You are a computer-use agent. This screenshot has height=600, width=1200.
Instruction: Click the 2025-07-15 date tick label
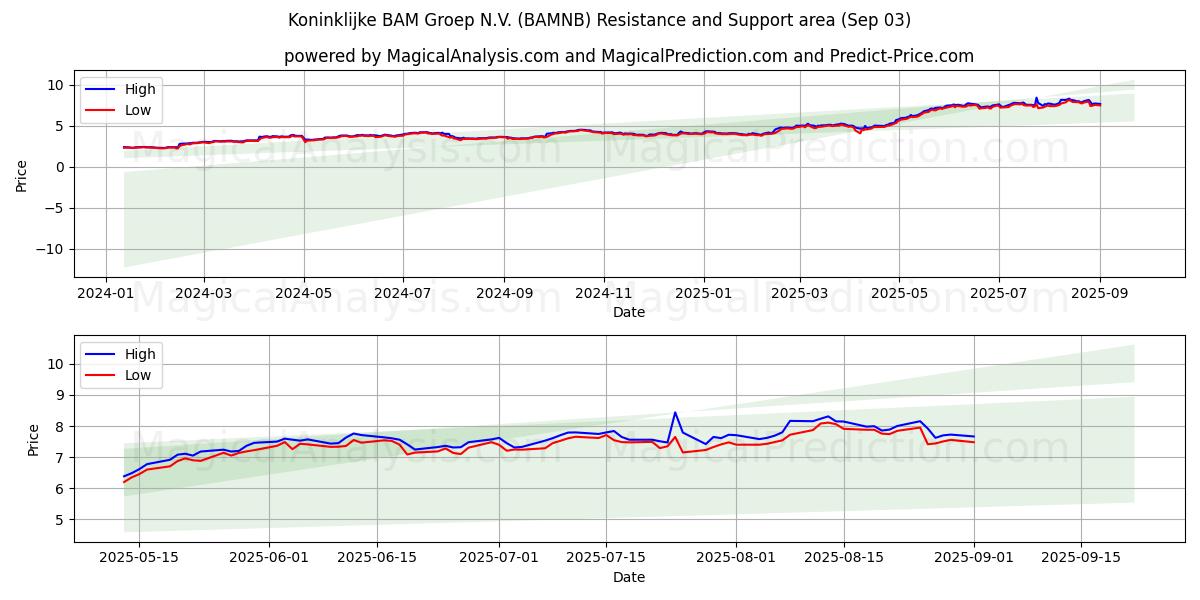point(605,557)
